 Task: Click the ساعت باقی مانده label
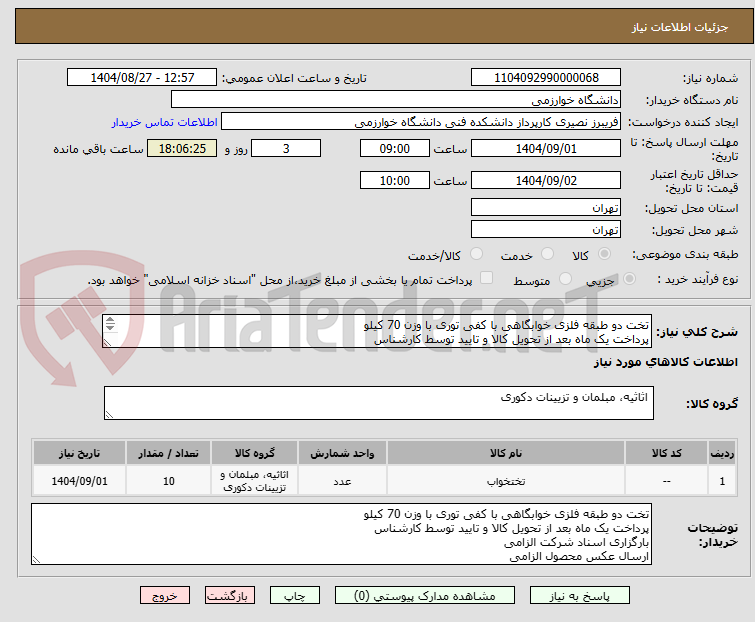(98, 149)
